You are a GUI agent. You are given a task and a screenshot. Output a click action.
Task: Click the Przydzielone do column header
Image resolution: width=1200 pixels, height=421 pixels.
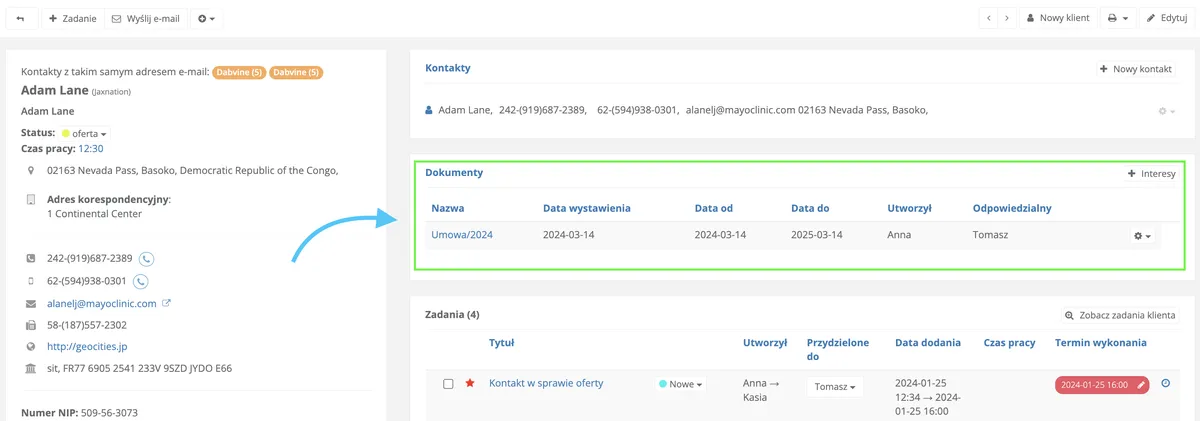838,349
